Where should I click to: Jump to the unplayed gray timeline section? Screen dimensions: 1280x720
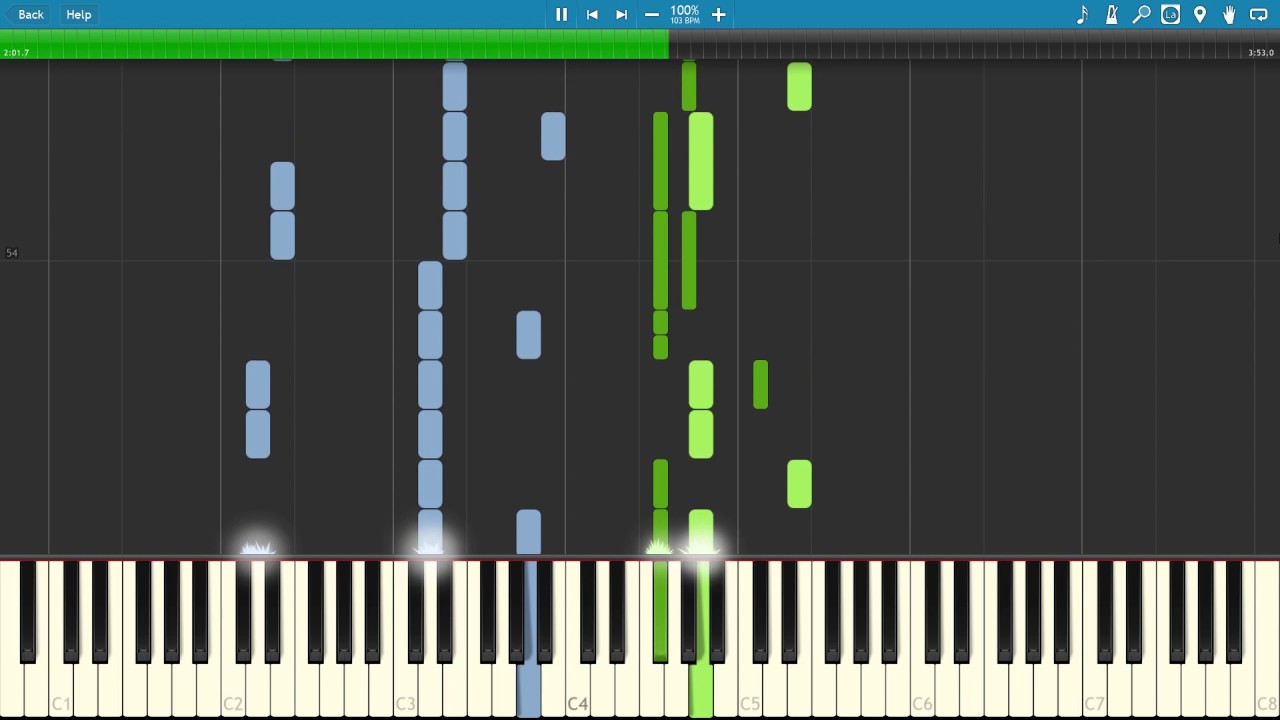coord(974,44)
